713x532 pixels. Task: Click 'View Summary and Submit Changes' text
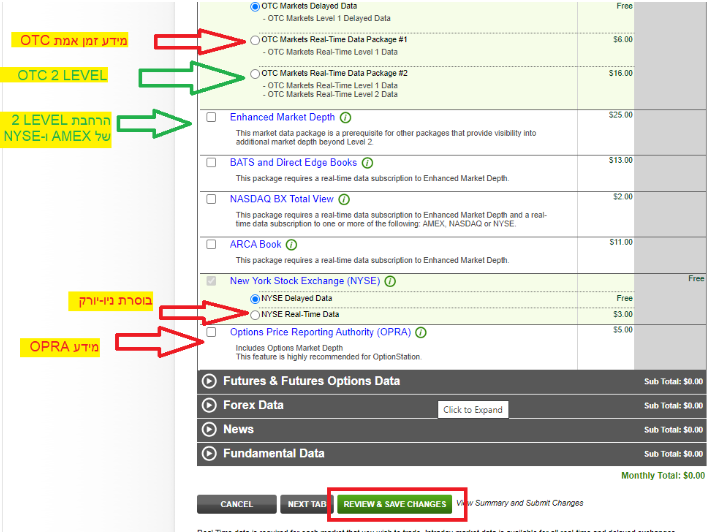tap(520, 503)
